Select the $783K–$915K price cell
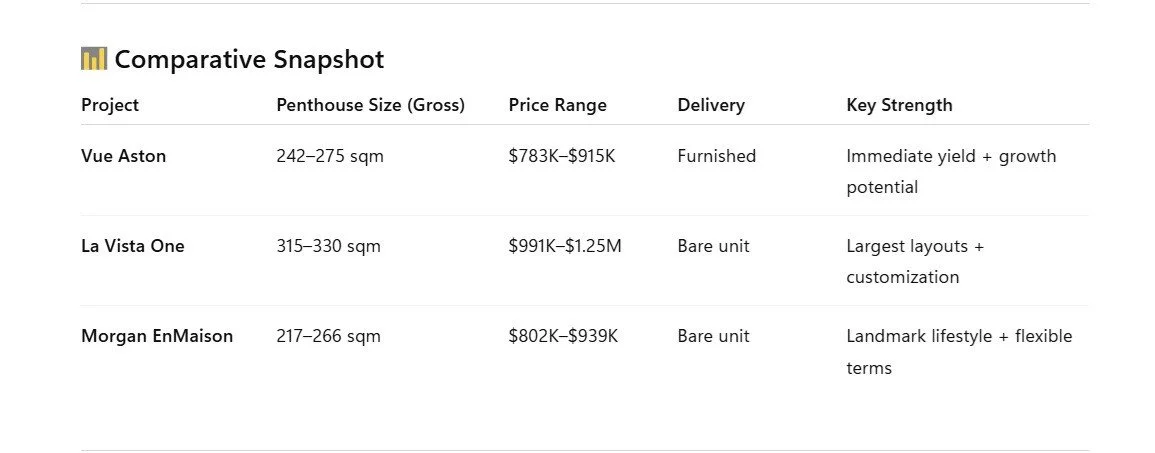1155x453 pixels. click(562, 157)
